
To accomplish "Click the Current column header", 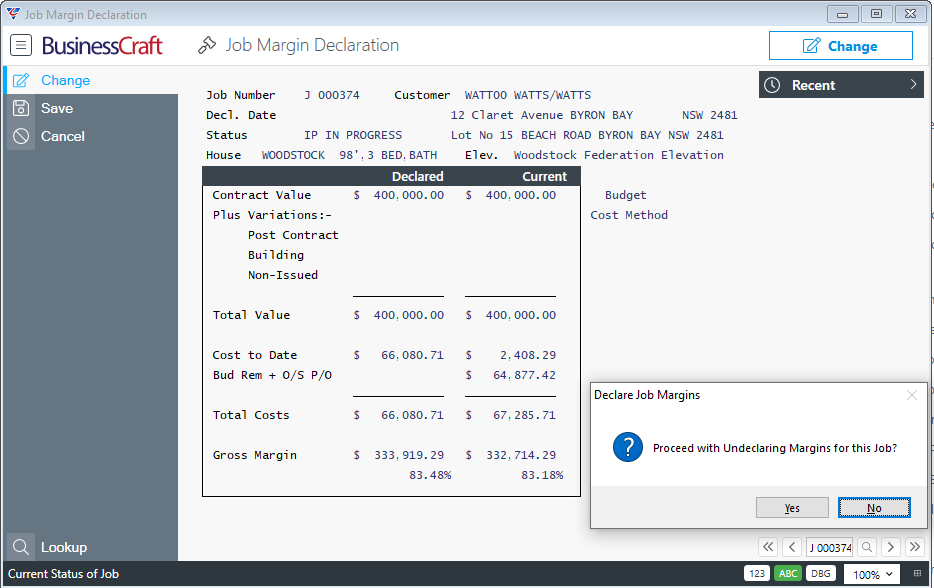I will tap(544, 176).
